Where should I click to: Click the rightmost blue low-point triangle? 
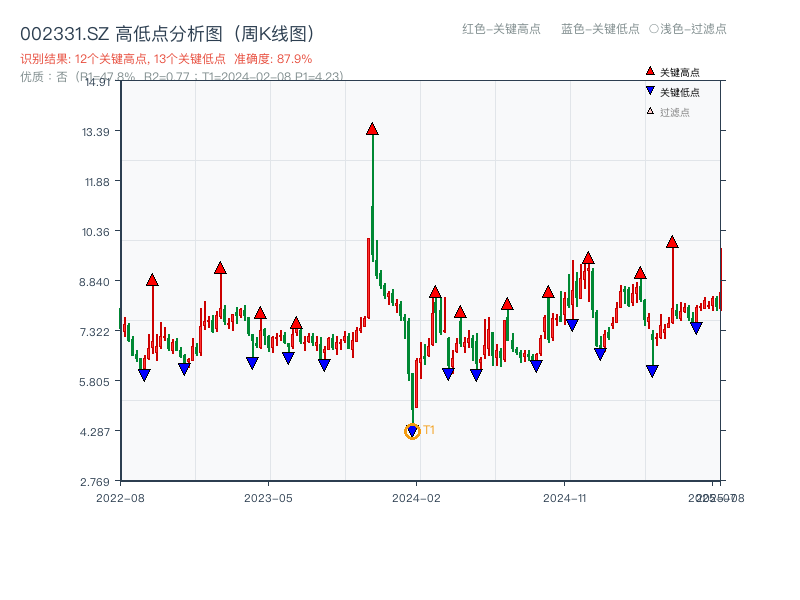click(696, 328)
